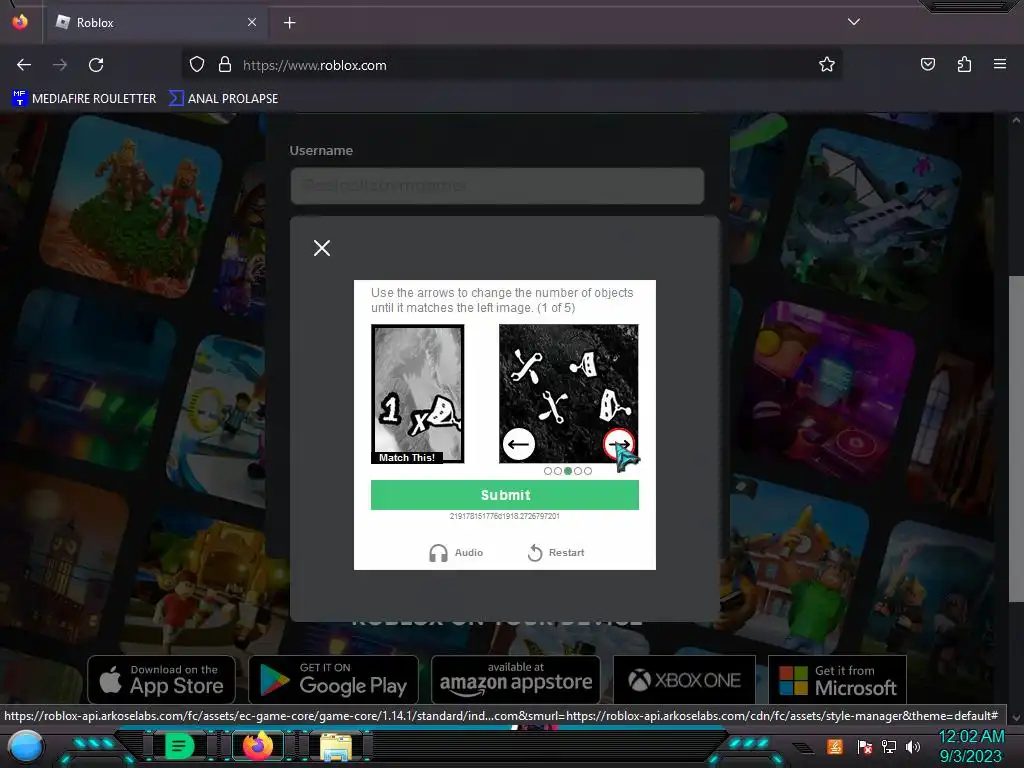View site security padlock info
The height and width of the screenshot is (768, 1024).
point(225,65)
